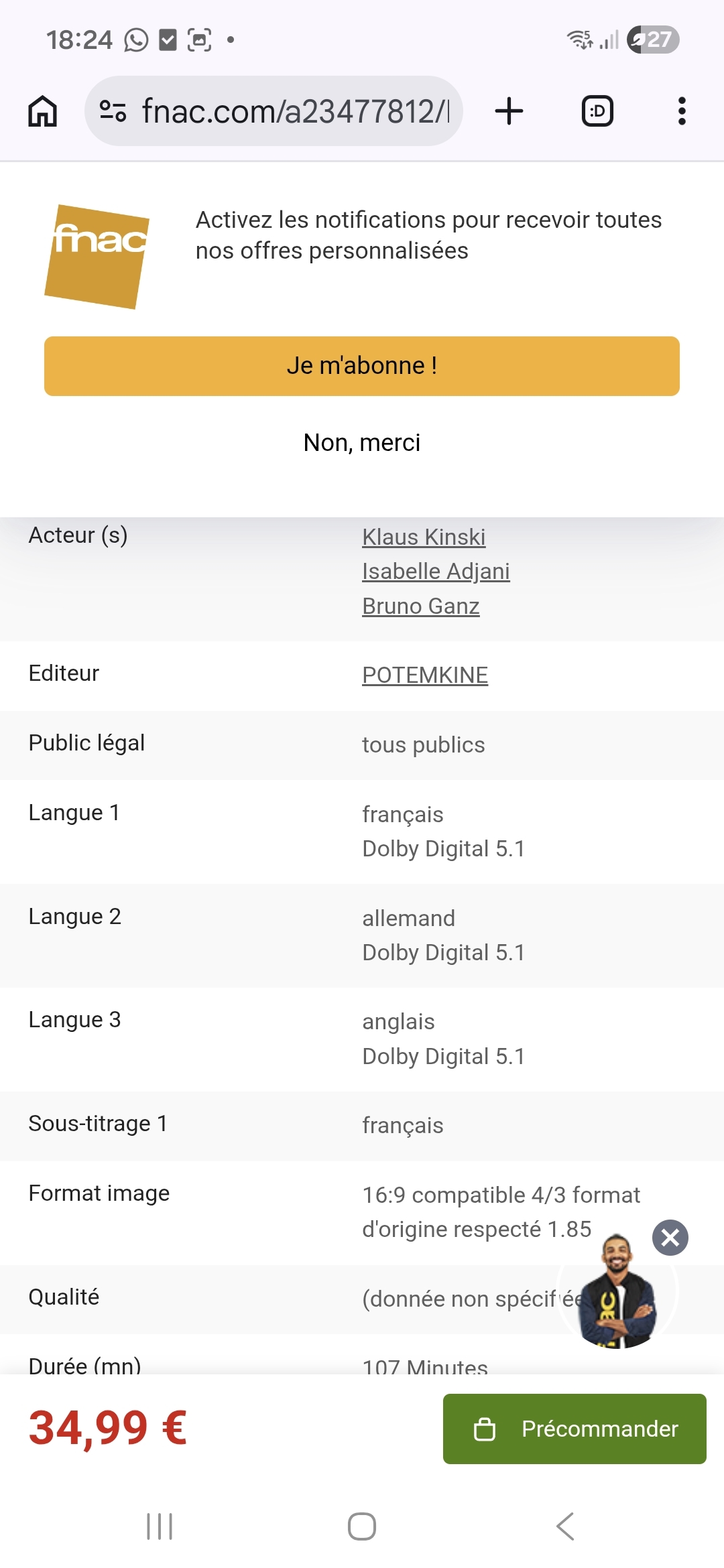The width and height of the screenshot is (724, 1568).
Task: Tap the shopping bag icon on Précommander
Action: click(x=485, y=1429)
